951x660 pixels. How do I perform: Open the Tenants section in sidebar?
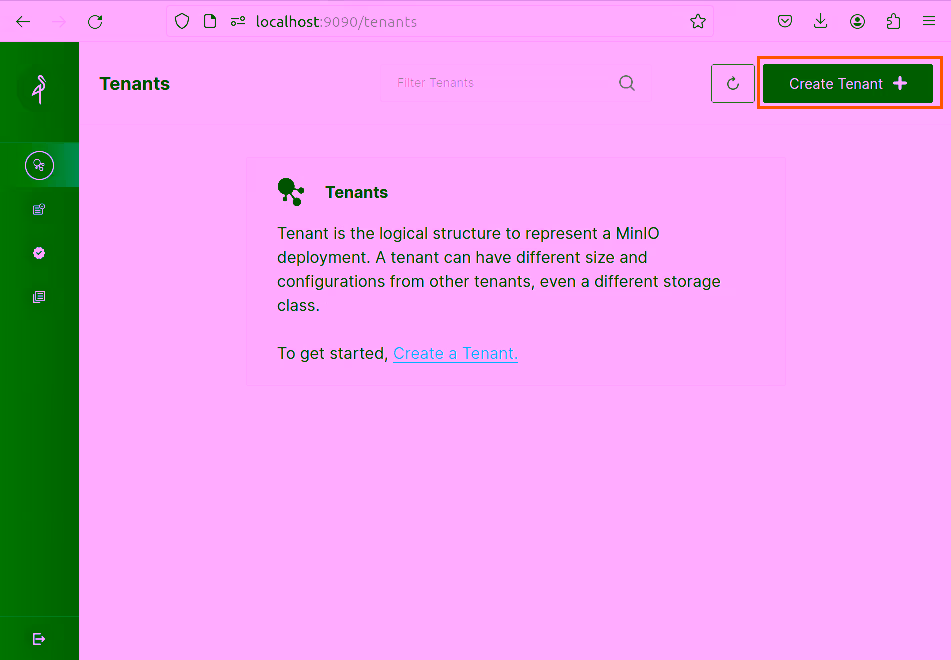39,165
